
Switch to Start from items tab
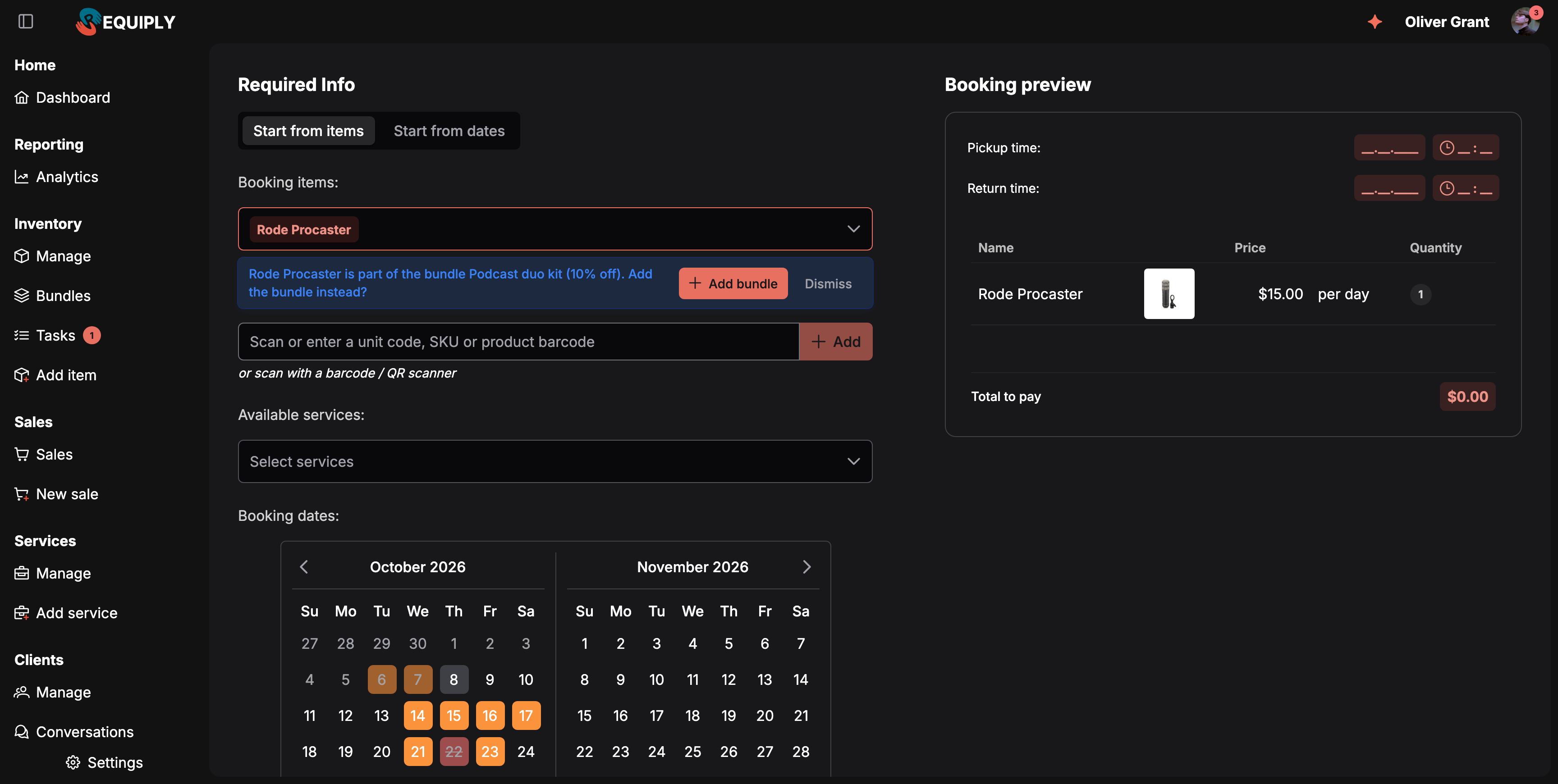(308, 131)
